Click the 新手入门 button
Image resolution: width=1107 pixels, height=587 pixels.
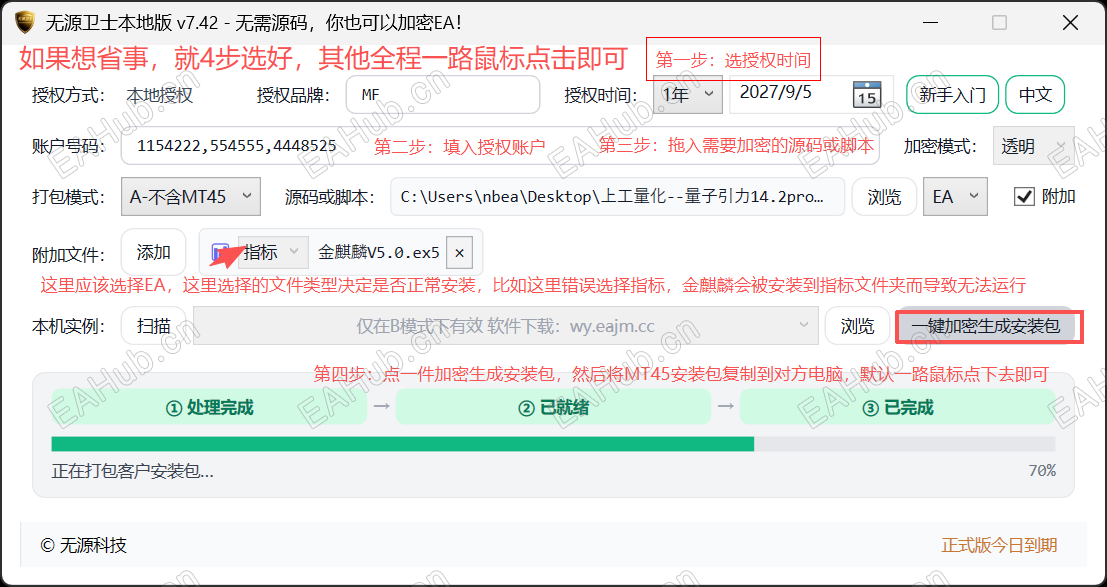[x=952, y=95]
